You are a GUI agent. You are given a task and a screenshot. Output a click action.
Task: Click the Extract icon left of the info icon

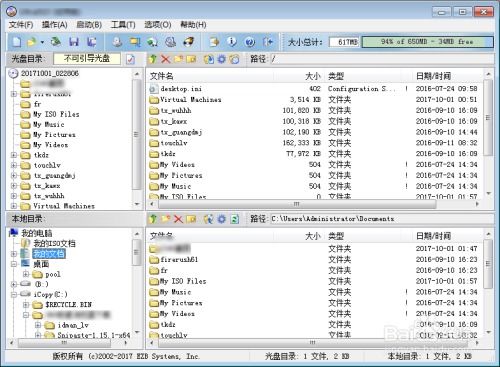[x=214, y=42]
